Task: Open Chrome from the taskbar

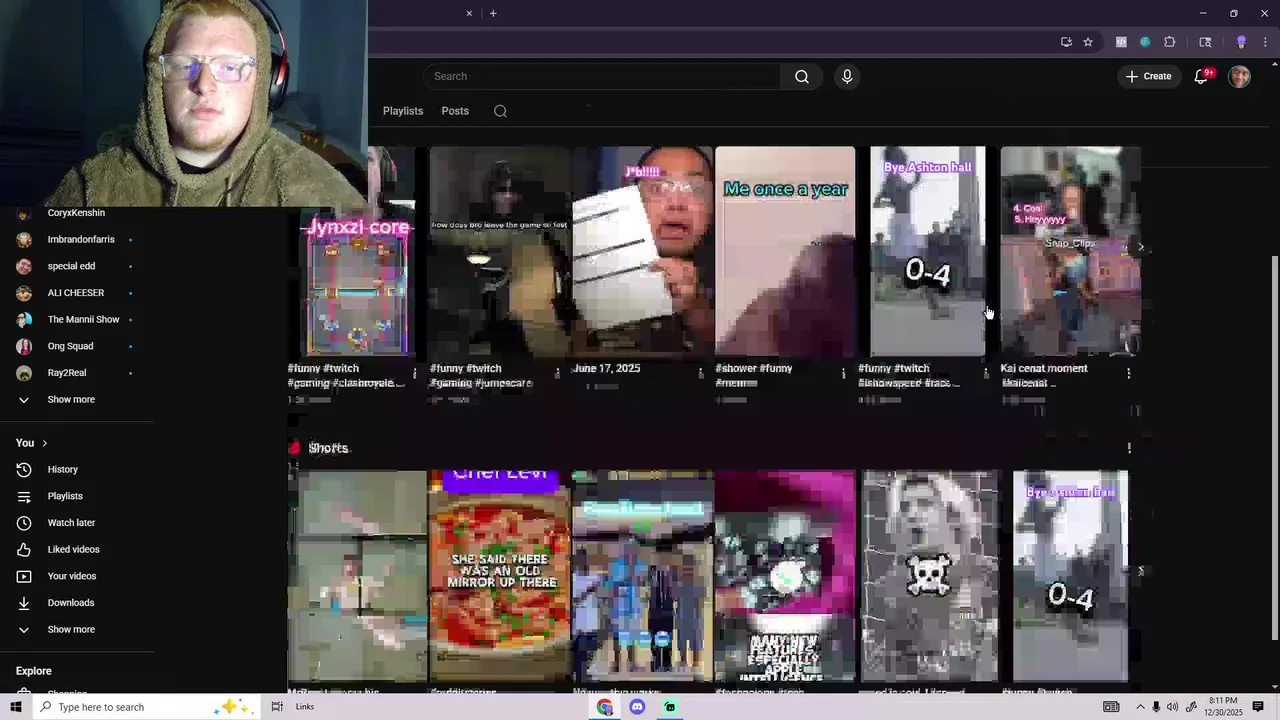Action: click(605, 707)
